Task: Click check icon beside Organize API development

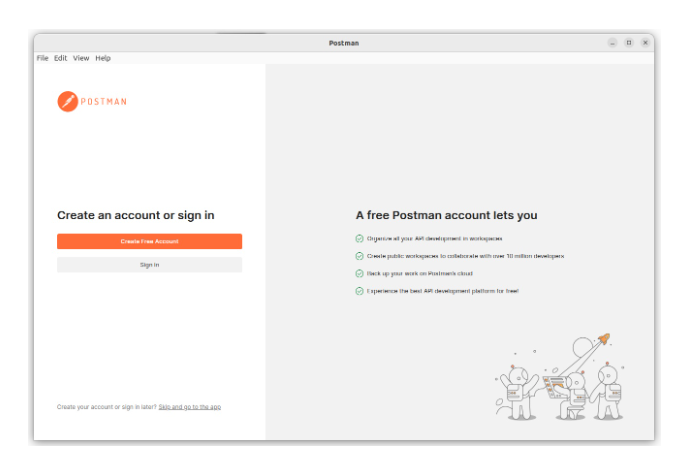Action: 359,239
